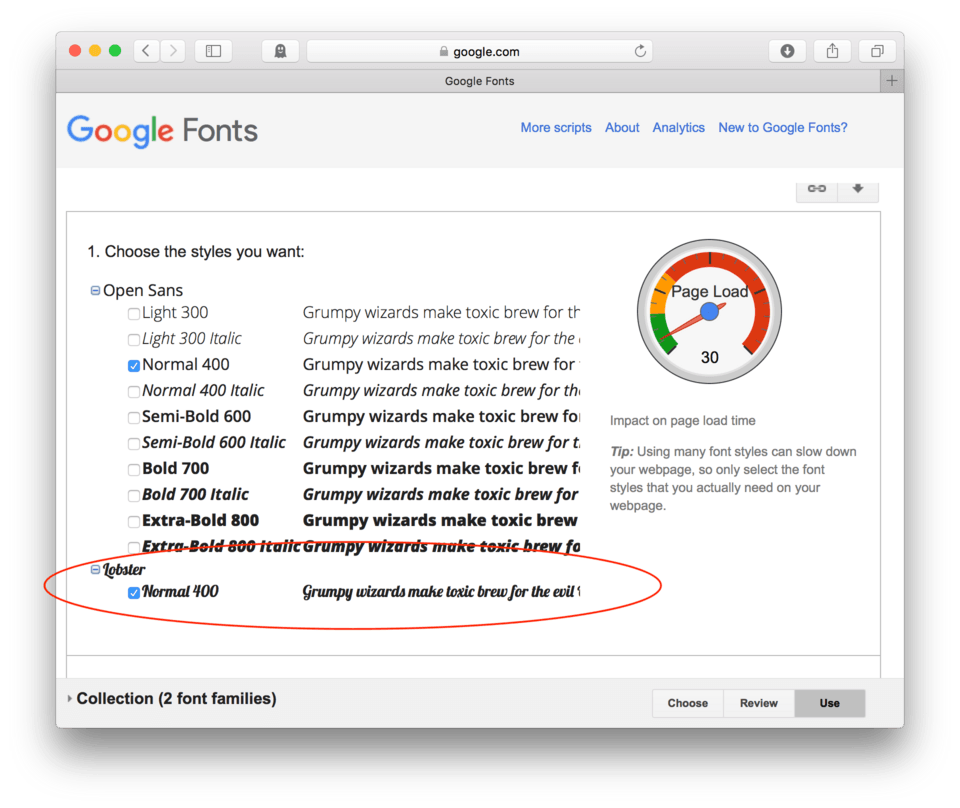Open the New to Google Fonts? link
The height and width of the screenshot is (808, 960).
[783, 127]
